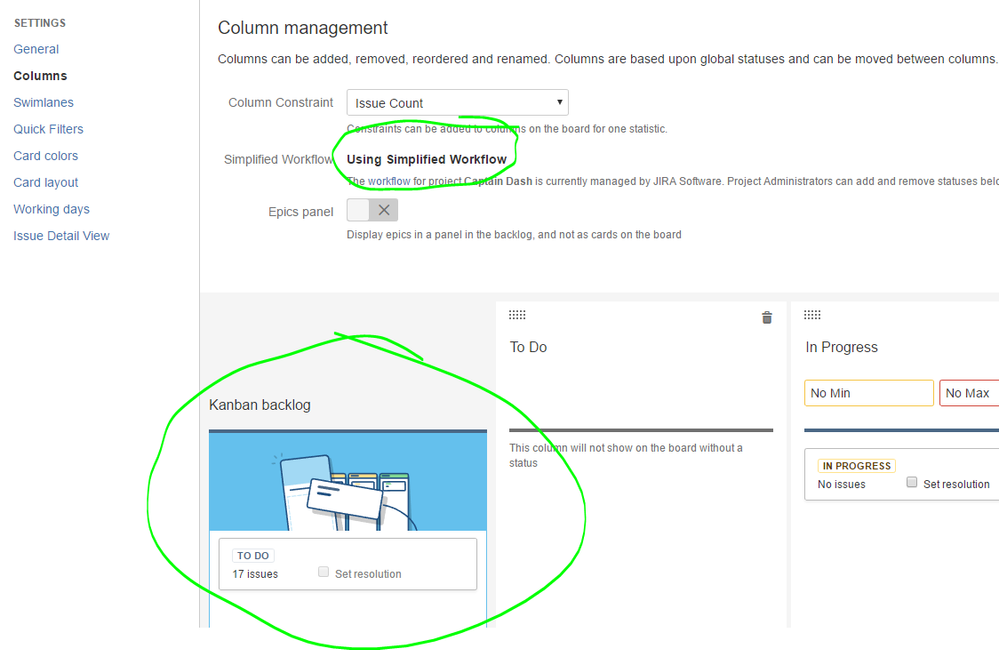Viewport: 999px width, 650px height.
Task: Open Issue Detail View settings
Action: pyautogui.click(x=61, y=236)
